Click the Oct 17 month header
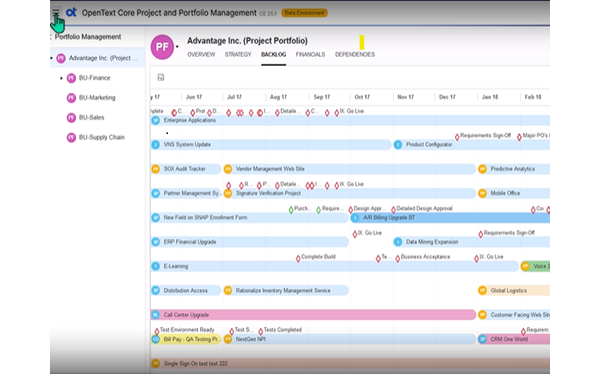Screen dimensions: 600x374 coord(362,97)
